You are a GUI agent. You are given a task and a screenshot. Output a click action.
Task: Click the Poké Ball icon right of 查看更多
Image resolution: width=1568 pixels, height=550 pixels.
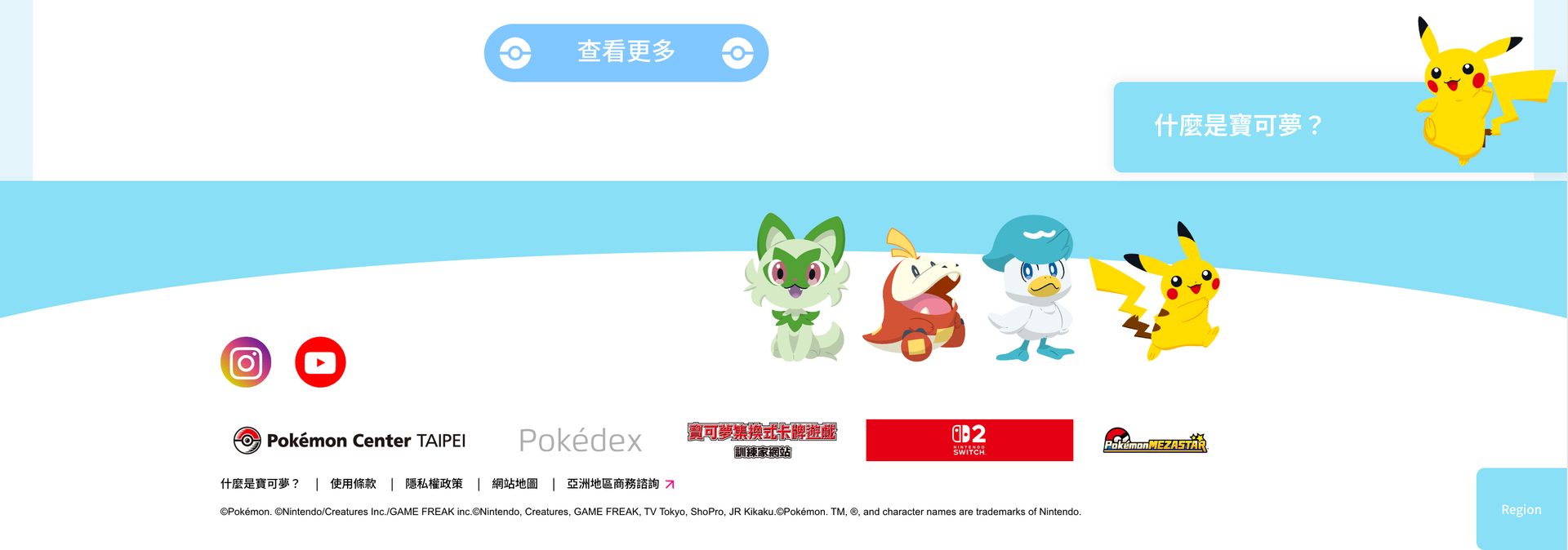737,53
